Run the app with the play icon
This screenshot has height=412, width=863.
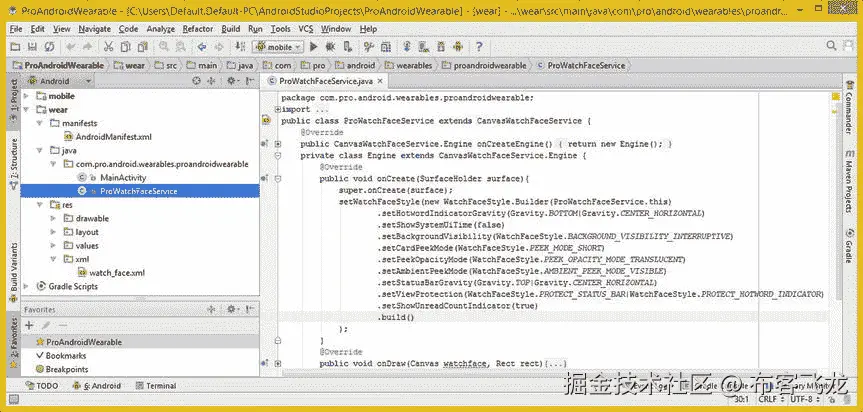314,47
